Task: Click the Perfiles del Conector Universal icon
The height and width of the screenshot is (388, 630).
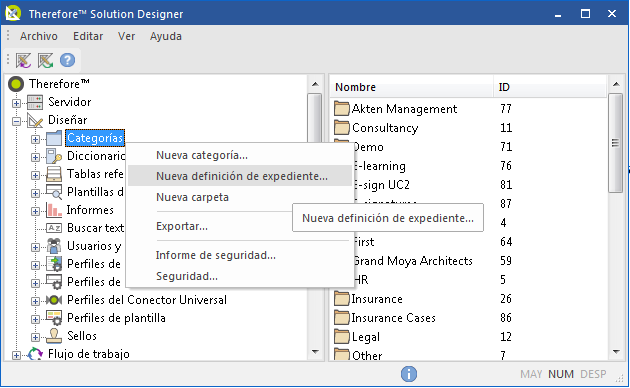Action: pyautogui.click(x=54, y=300)
